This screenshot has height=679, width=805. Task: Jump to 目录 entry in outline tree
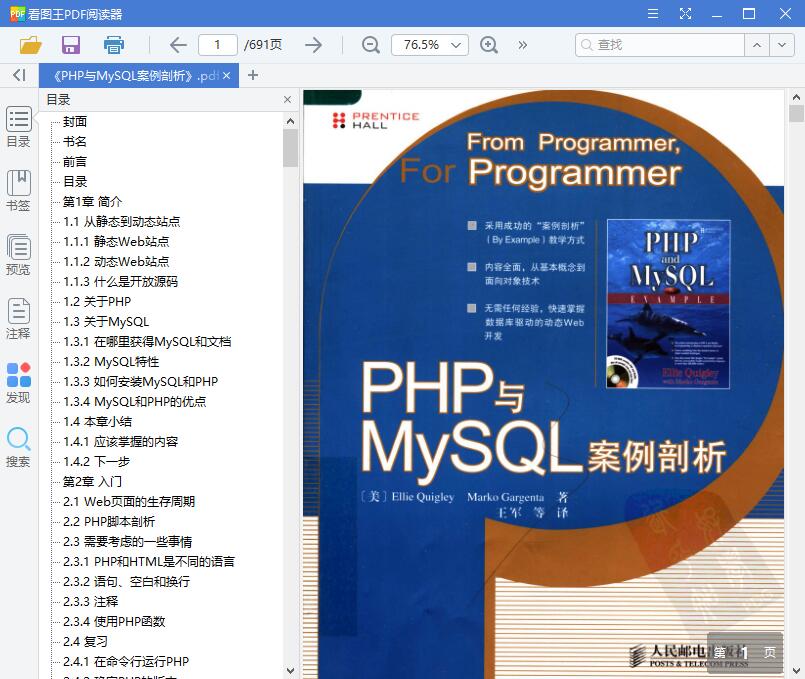(75, 182)
